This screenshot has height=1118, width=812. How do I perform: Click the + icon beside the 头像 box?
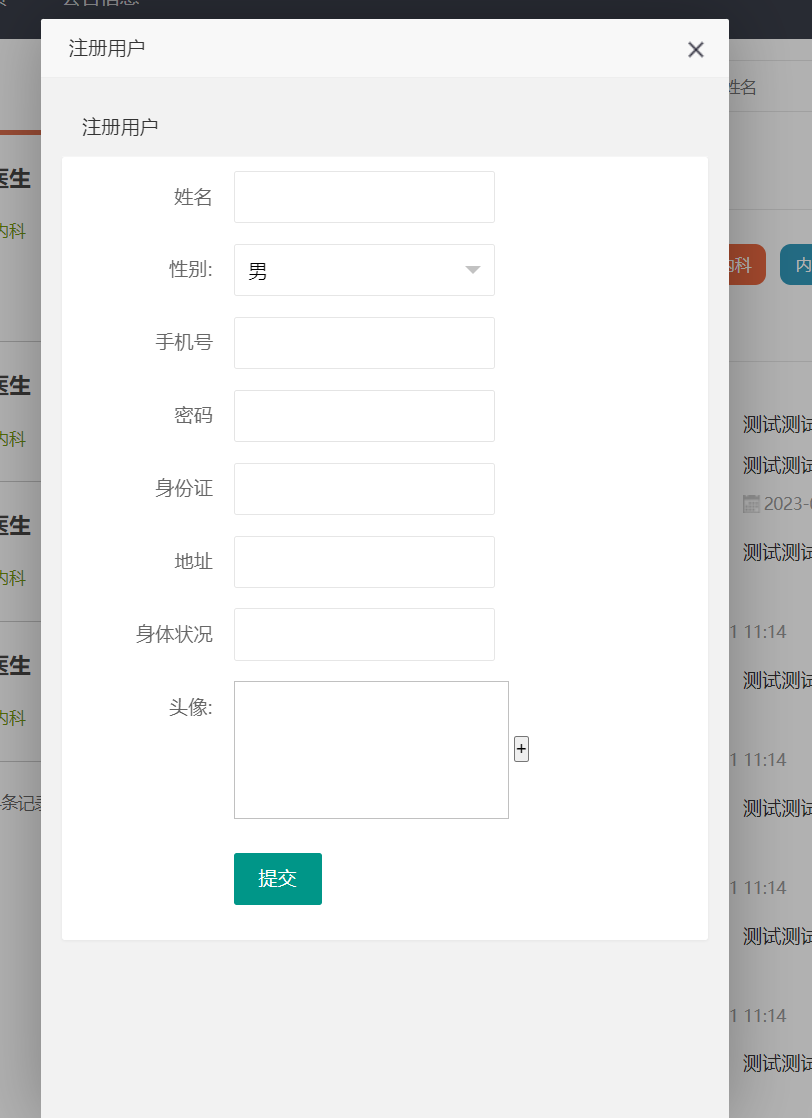coord(521,748)
